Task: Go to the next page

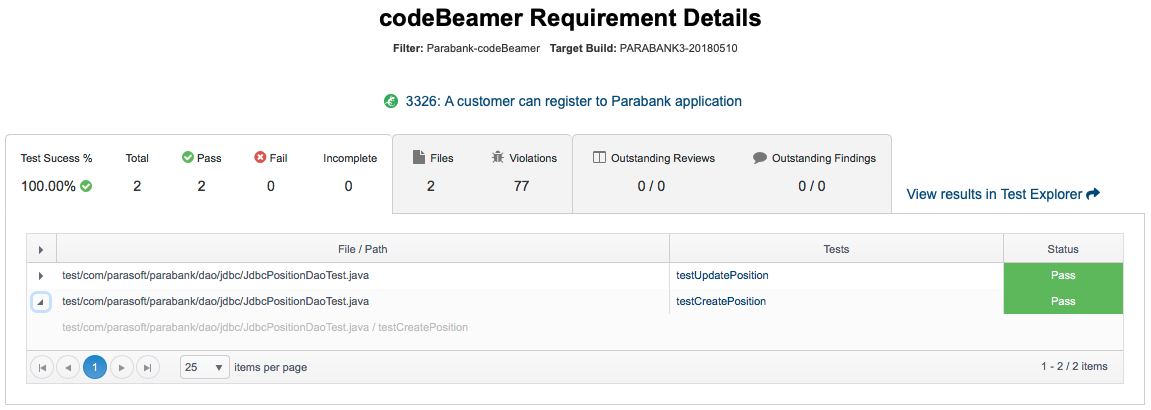Action: [122, 367]
